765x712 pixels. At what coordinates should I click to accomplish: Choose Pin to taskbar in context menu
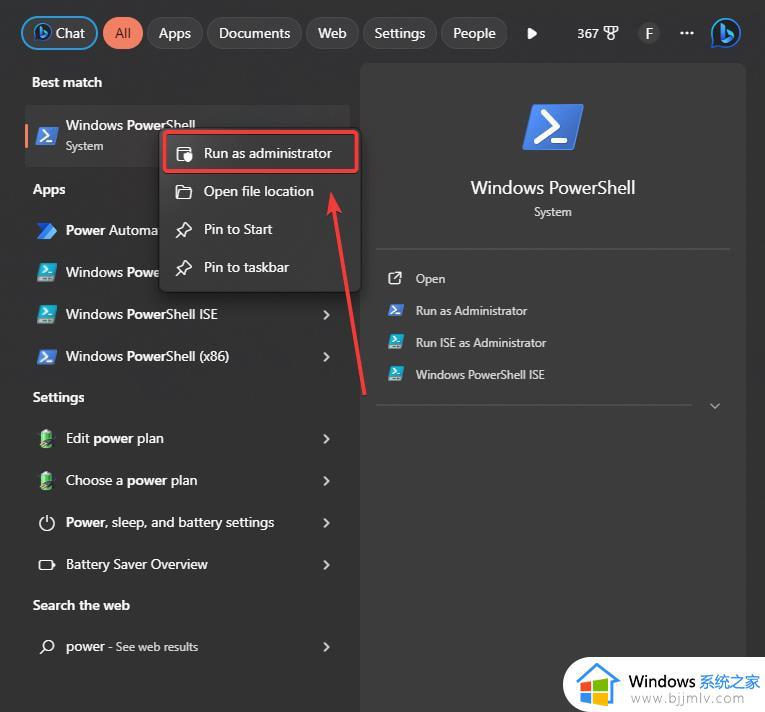click(x=260, y=267)
